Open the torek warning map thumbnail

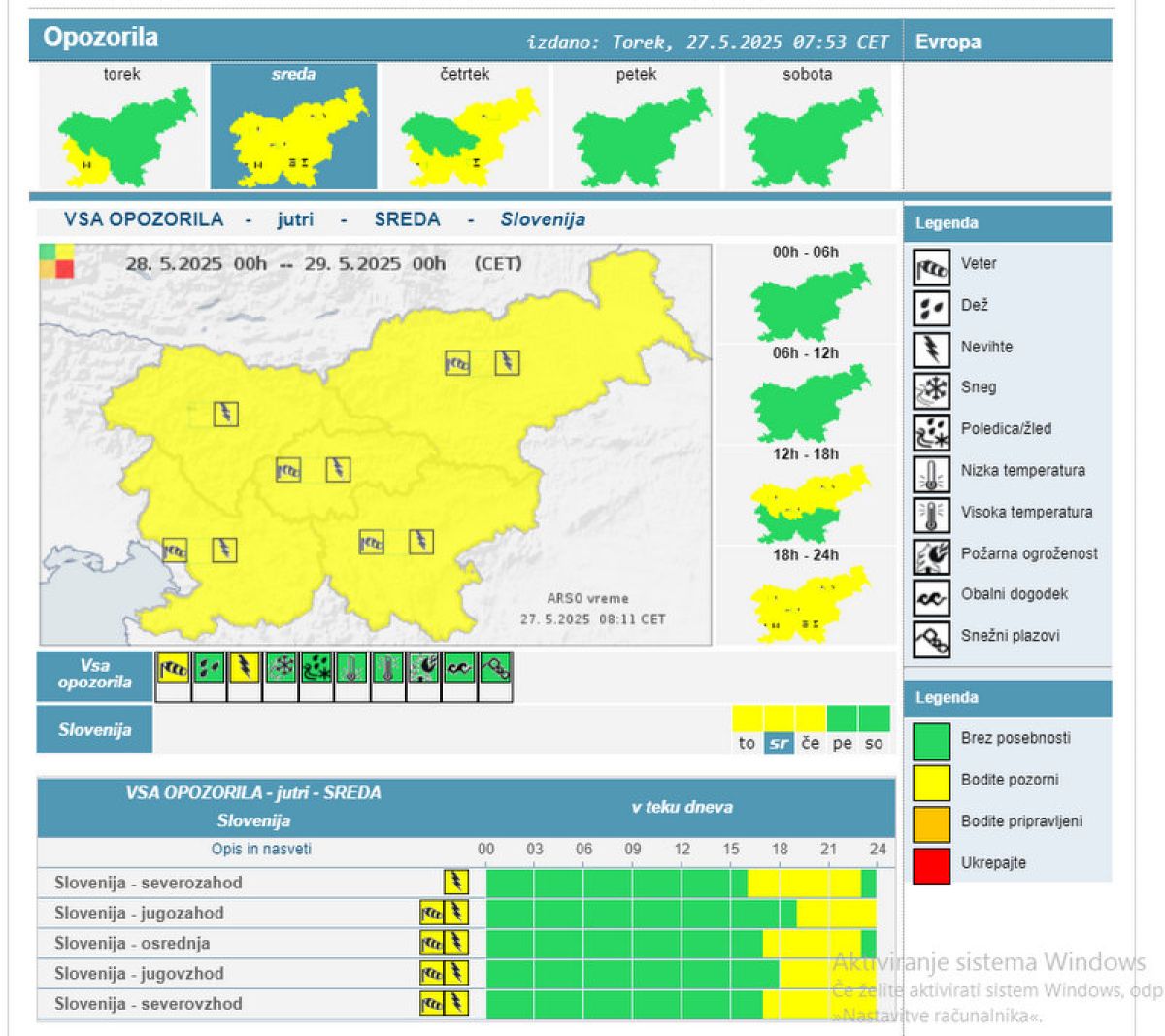pos(123,126)
